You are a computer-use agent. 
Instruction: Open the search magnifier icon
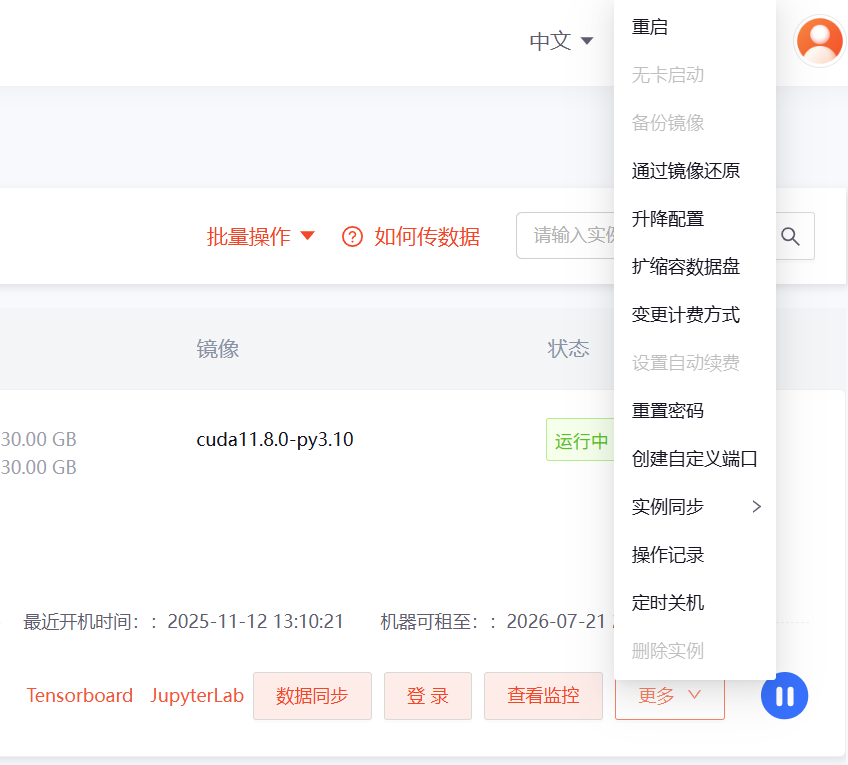[790, 236]
